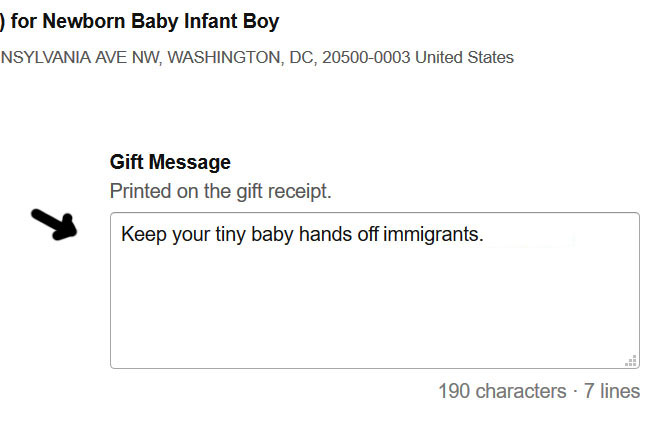Click the "7 lines" limit text
Viewport: 657px width, 445px height.
tap(610, 391)
